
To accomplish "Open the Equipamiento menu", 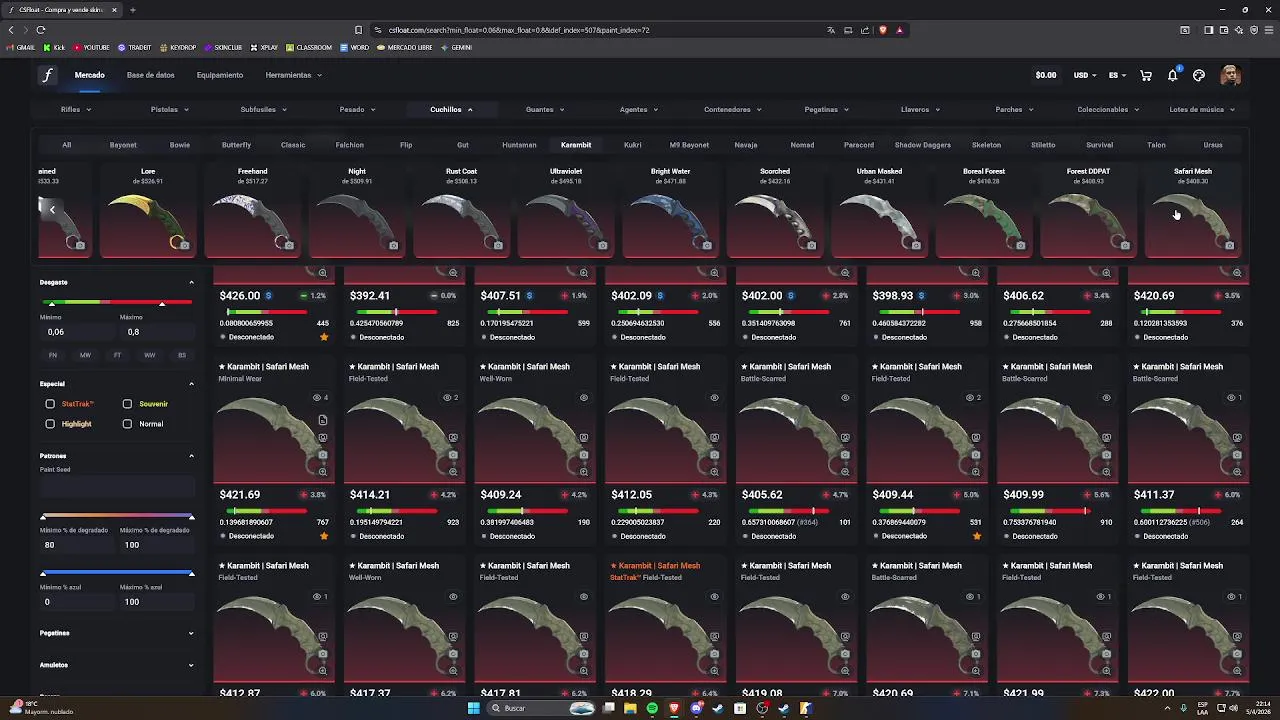I will pos(220,75).
